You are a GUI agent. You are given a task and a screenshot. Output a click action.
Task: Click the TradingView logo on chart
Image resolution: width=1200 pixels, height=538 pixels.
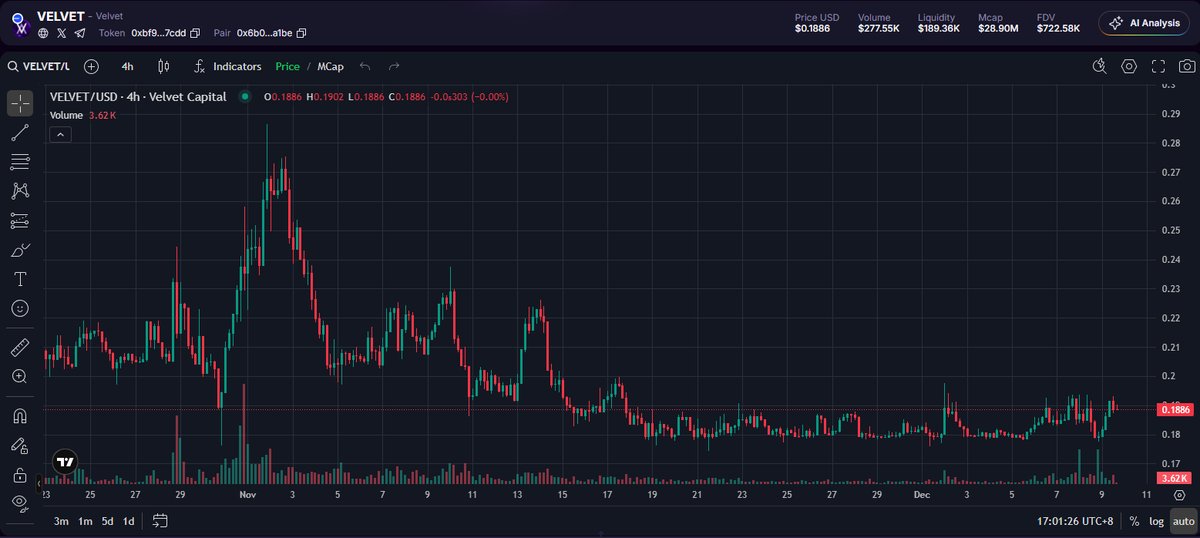(64, 463)
